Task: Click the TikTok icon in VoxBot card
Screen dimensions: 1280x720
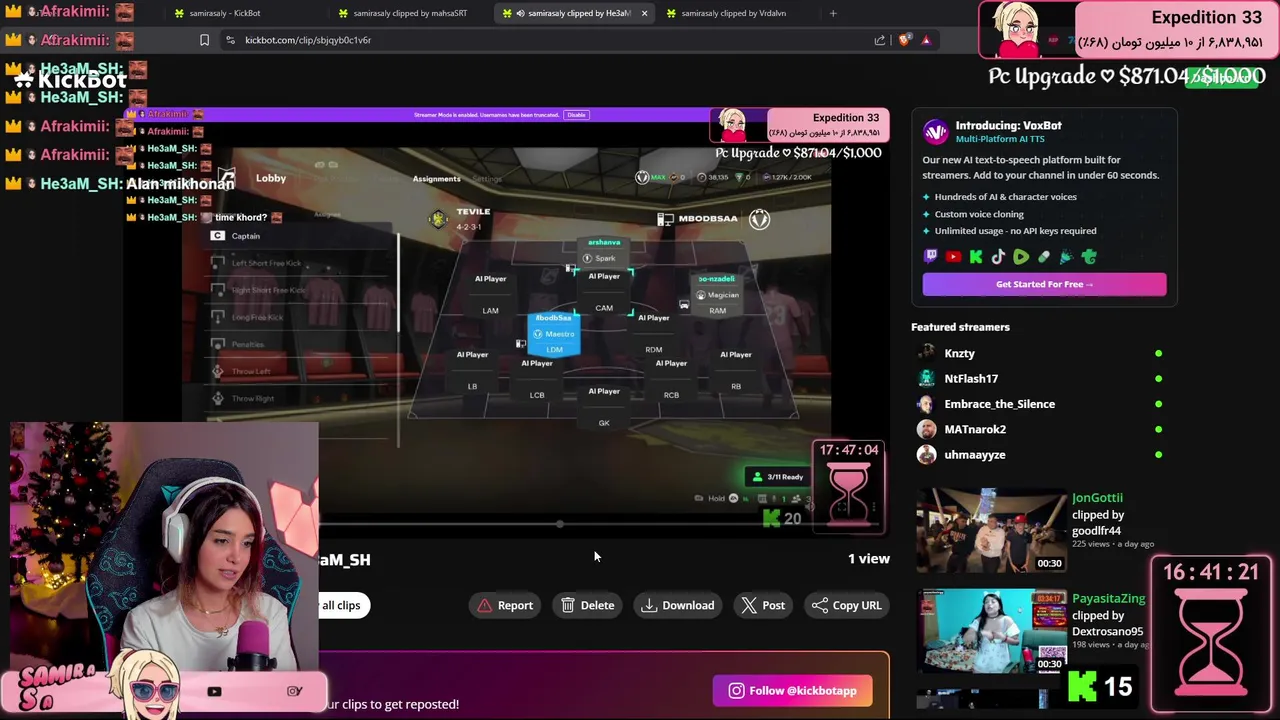Action: [x=998, y=257]
